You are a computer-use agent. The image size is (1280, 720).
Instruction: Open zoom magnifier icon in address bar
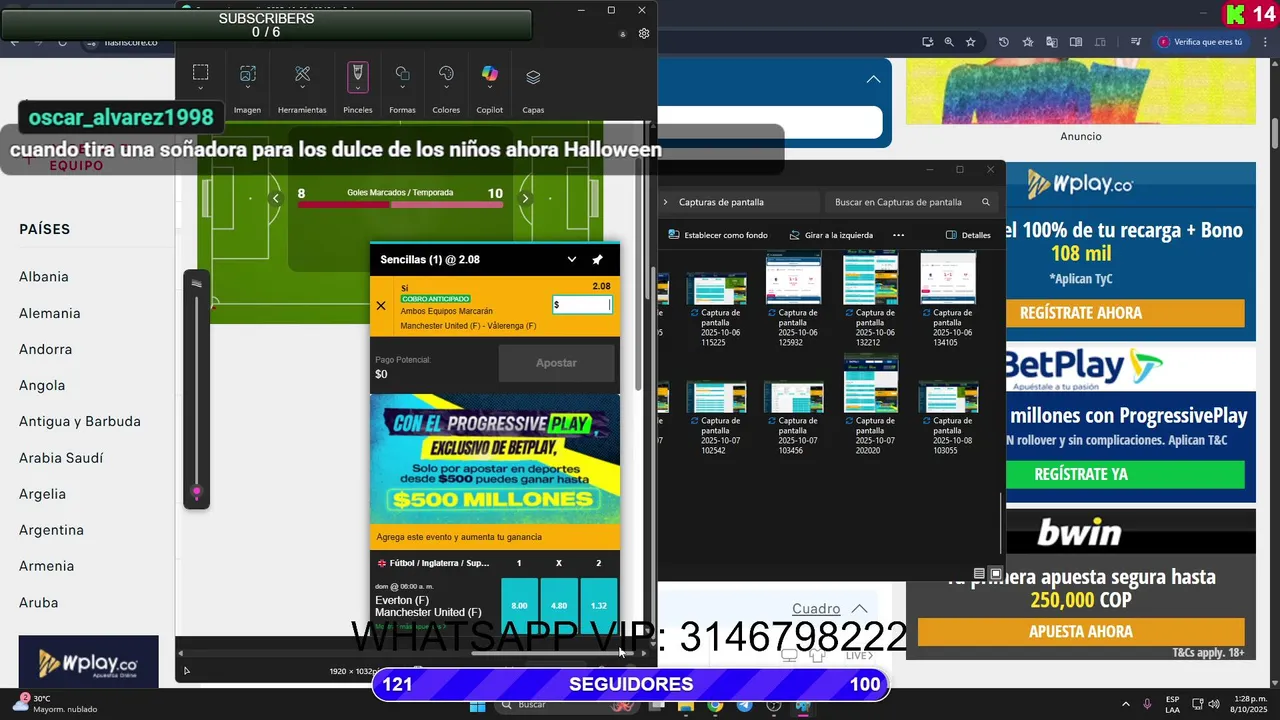click(x=949, y=42)
